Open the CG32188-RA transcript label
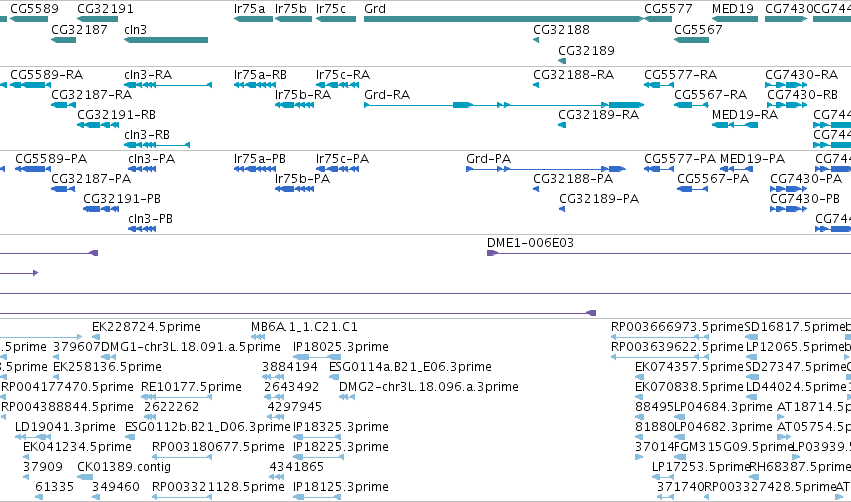The width and height of the screenshot is (851, 502). click(x=574, y=74)
